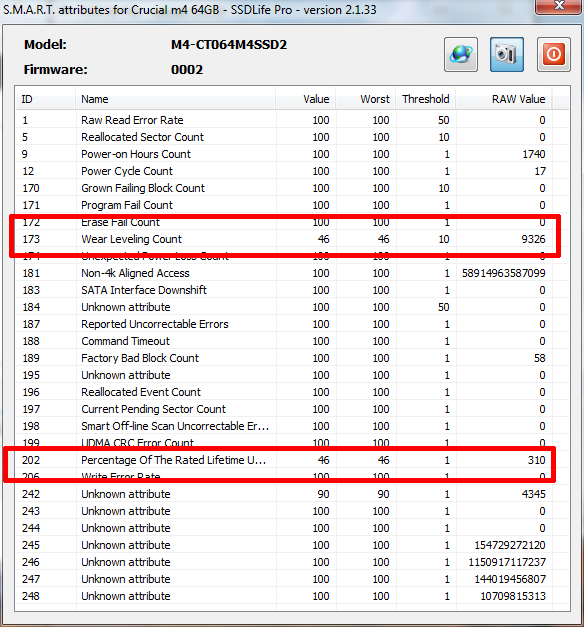This screenshot has width=584, height=627.
Task: Click the firmware value 0002
Action: (187, 70)
